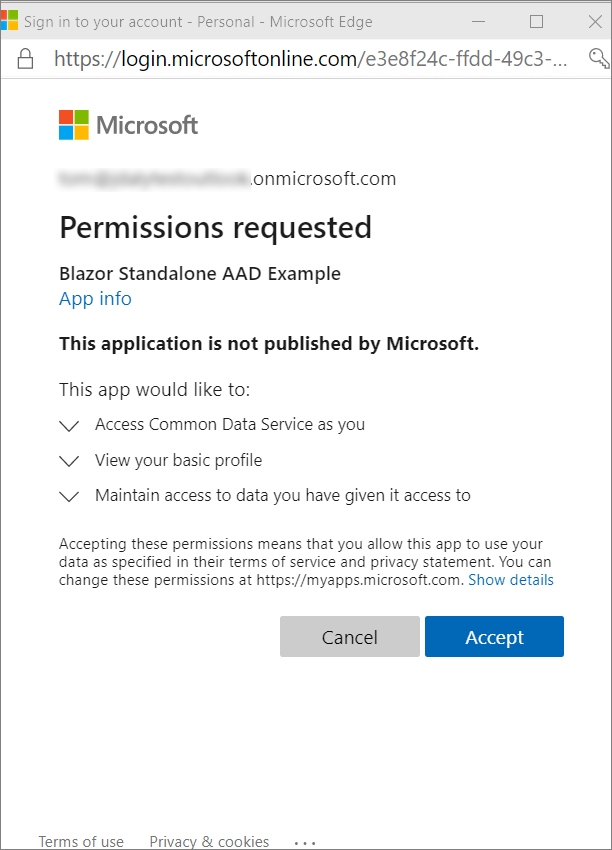Click the login.microsoftonline.com address bar
Image resolution: width=612 pixels, height=850 pixels.
tap(250, 59)
